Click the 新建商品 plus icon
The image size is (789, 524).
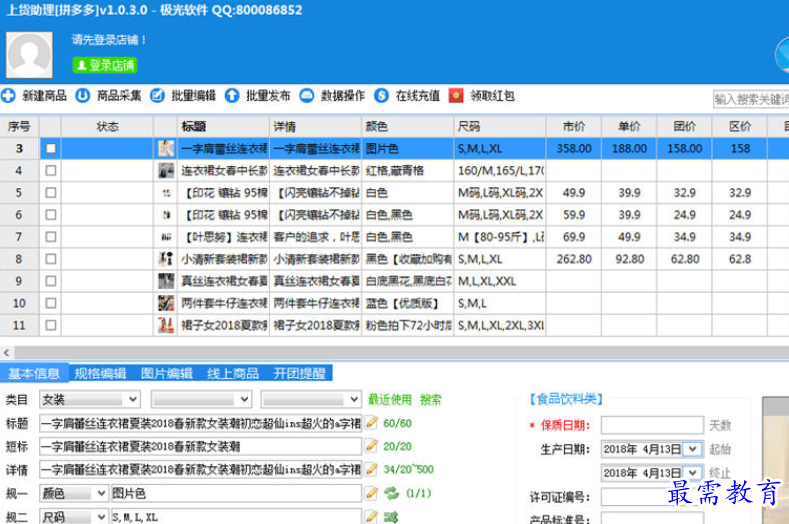click(8, 95)
